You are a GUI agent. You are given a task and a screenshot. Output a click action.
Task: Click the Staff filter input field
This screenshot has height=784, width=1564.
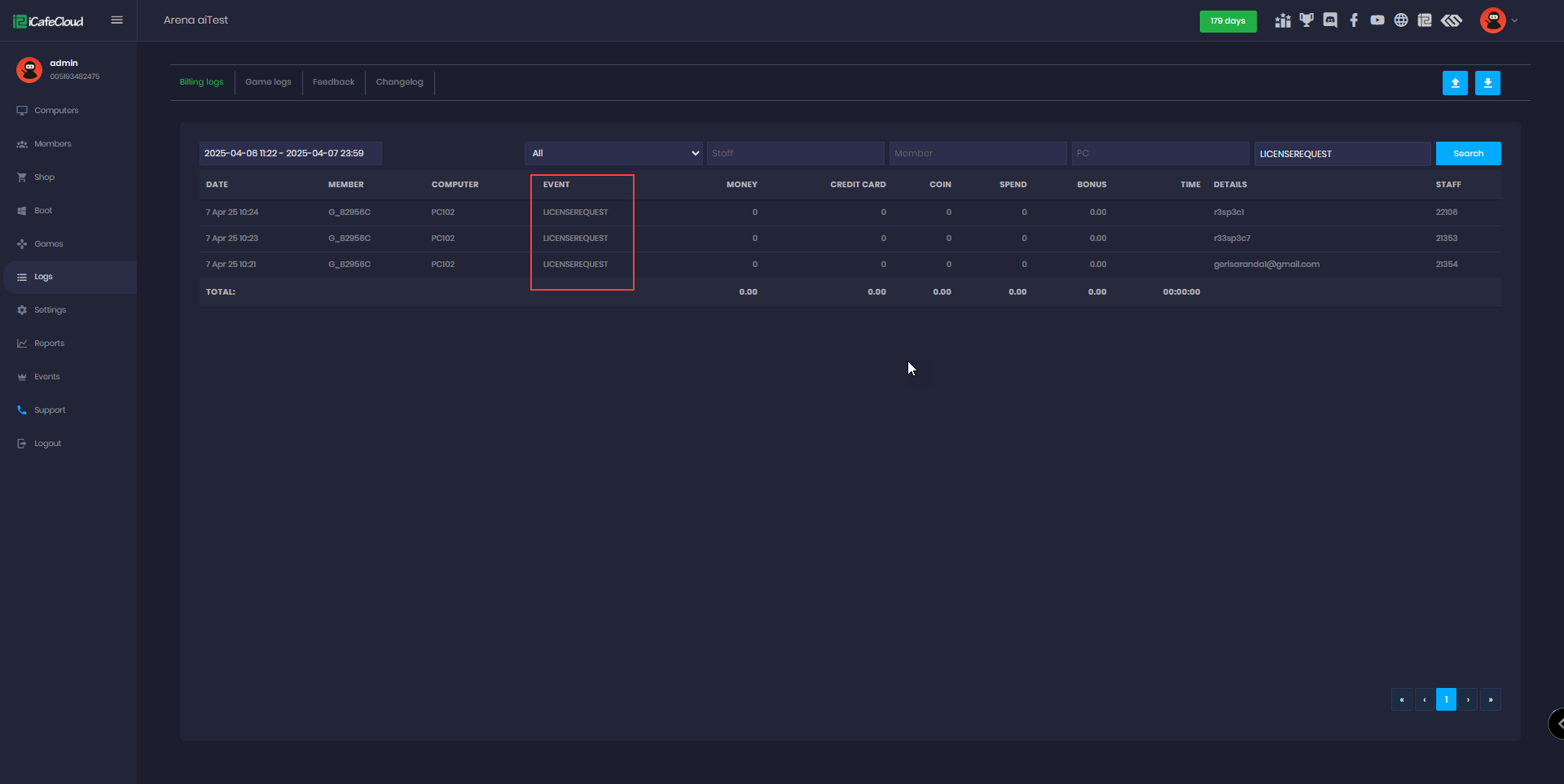pos(795,153)
